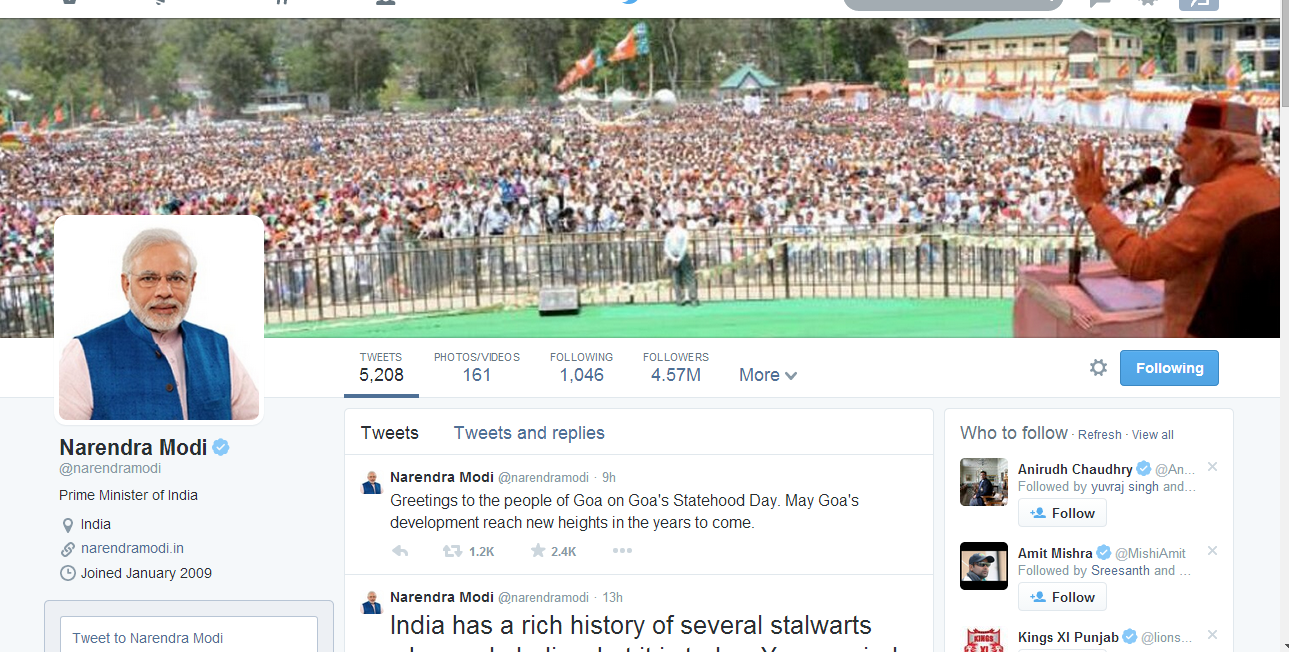The image size is (1289, 652).
Task: Dismiss Anirudh Chaudhry suggestion
Action: point(1212,467)
